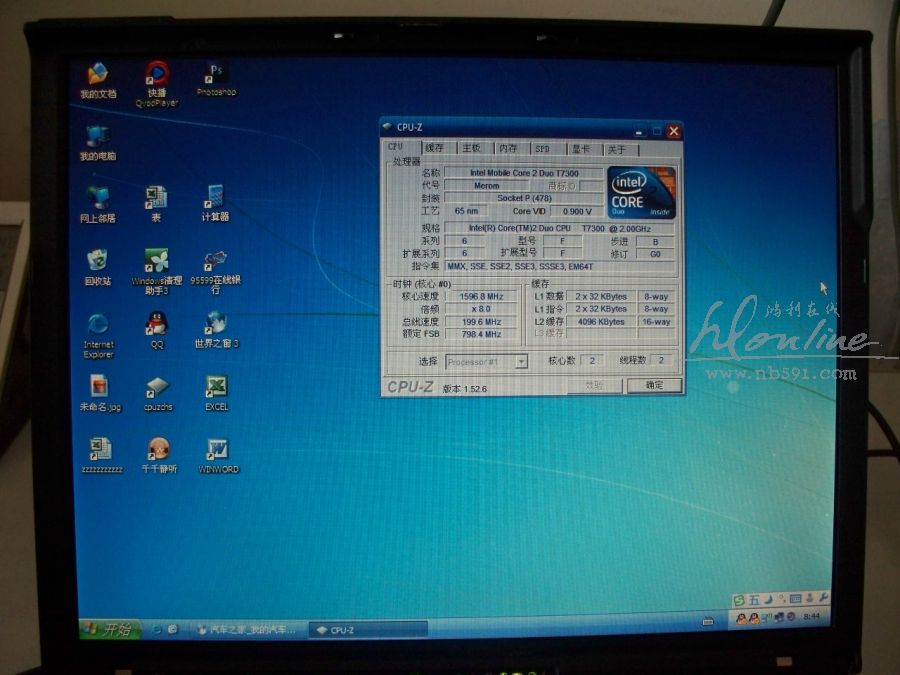The height and width of the screenshot is (675, 900).
Task: Click the CPU-Z taskbar button
Action: [368, 630]
